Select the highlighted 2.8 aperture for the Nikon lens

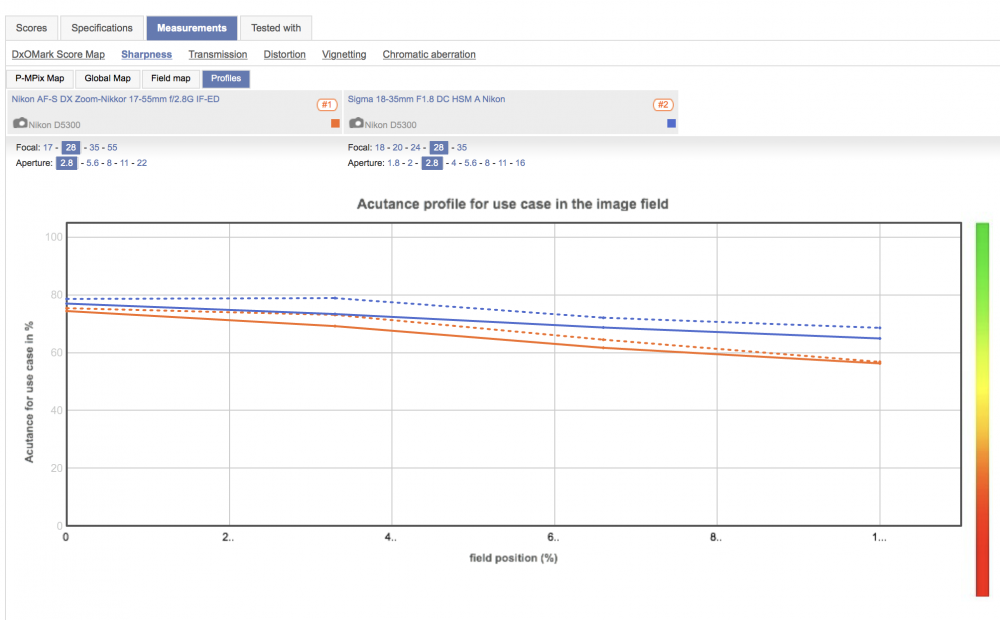[66, 163]
